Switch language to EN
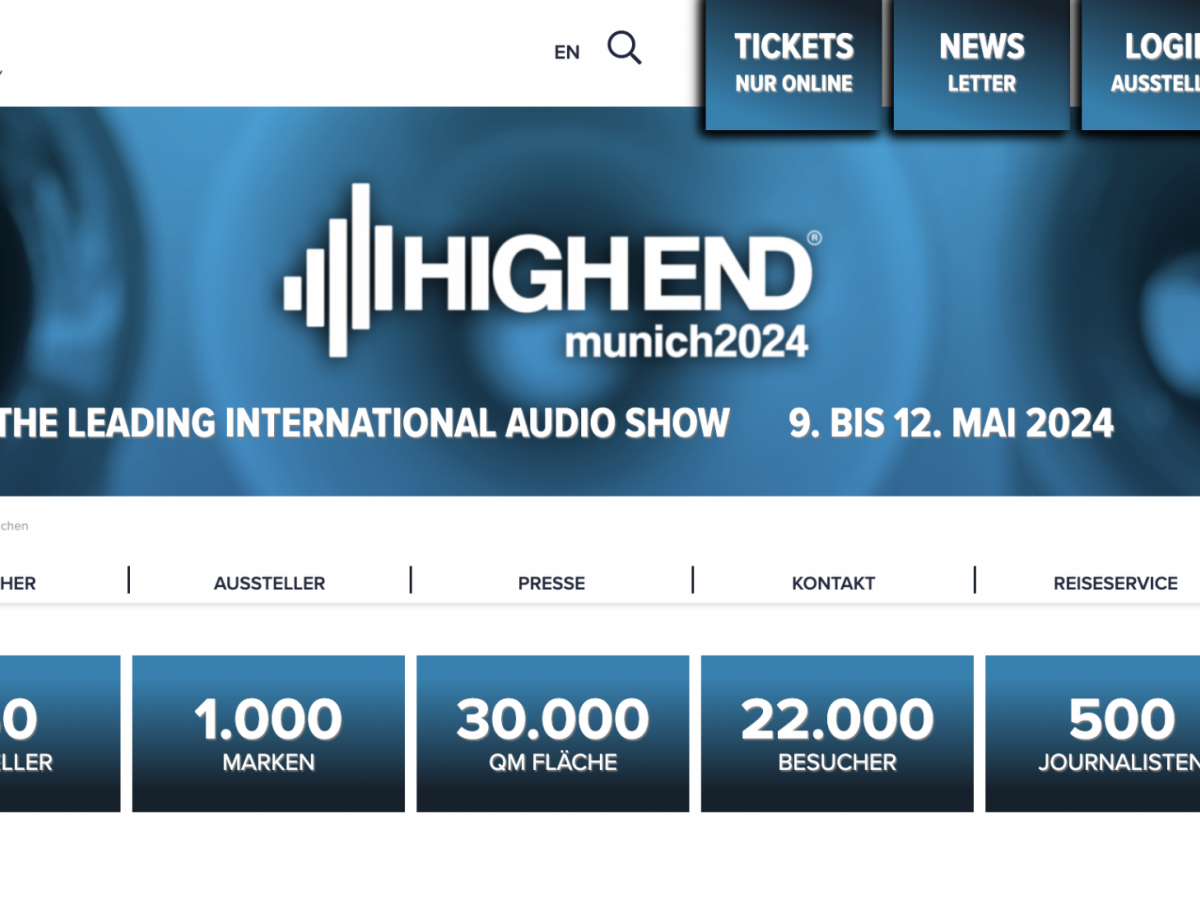 tap(567, 53)
